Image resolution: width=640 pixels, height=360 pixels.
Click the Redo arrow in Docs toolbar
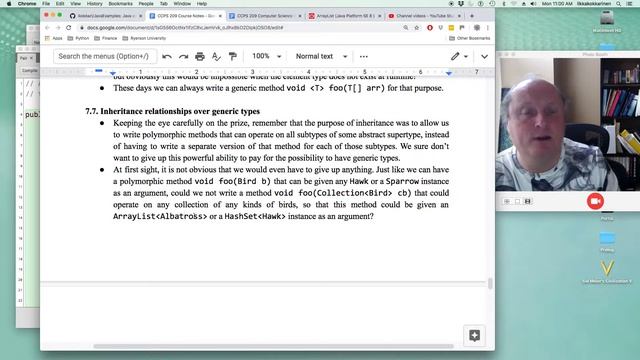tap(183, 56)
